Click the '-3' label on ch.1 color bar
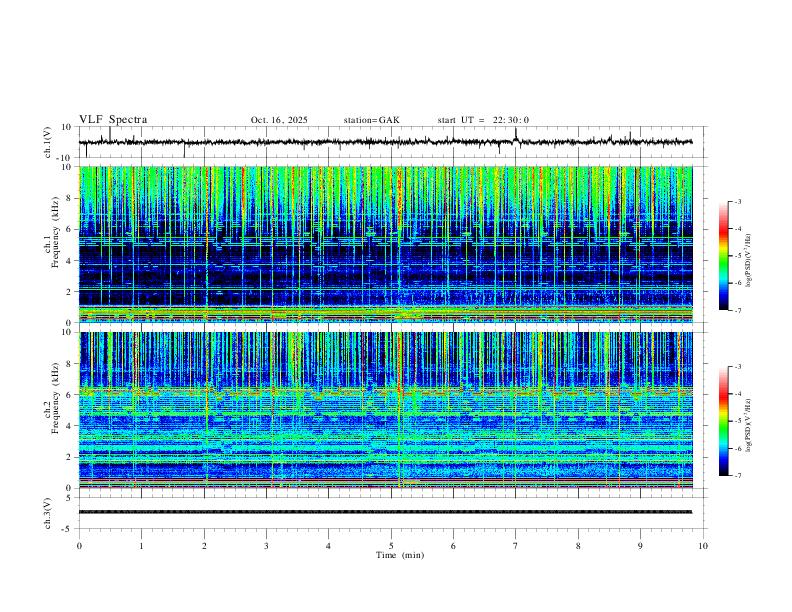792x612 pixels. (737, 201)
